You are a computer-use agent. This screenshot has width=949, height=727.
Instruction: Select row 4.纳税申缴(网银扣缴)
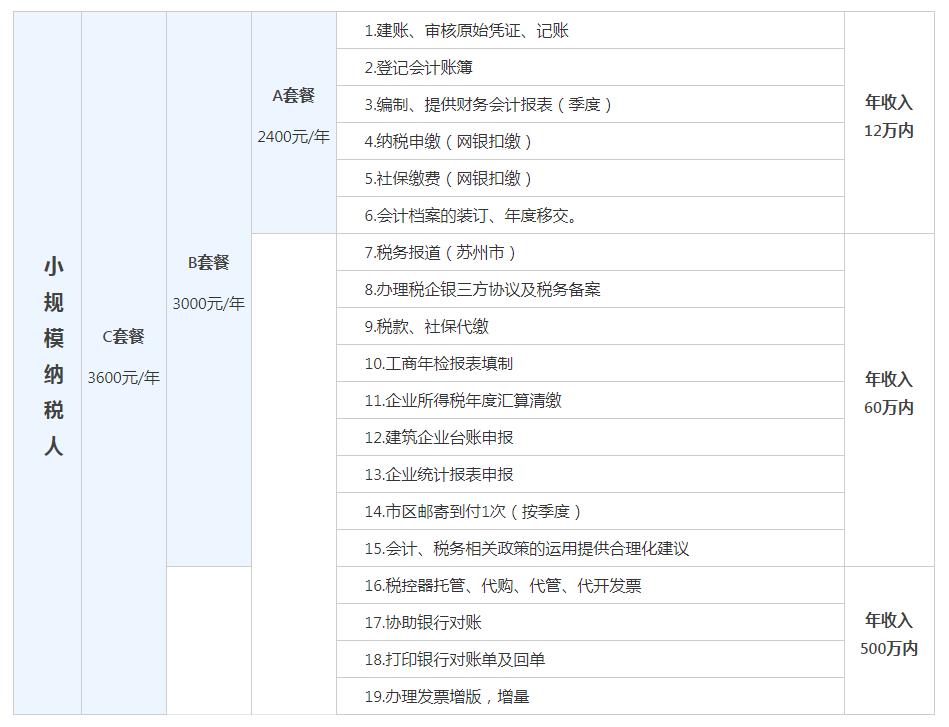click(590, 141)
